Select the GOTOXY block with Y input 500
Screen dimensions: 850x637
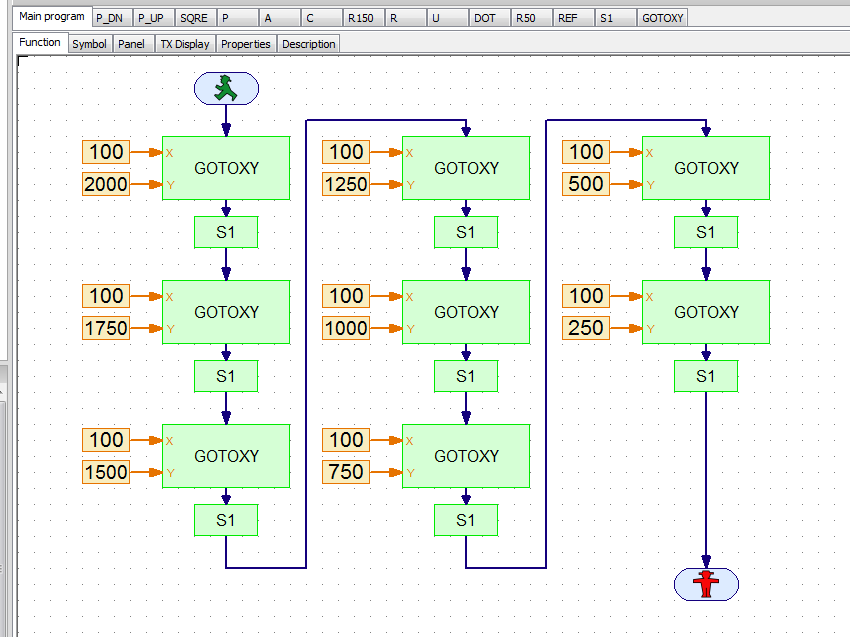click(706, 168)
